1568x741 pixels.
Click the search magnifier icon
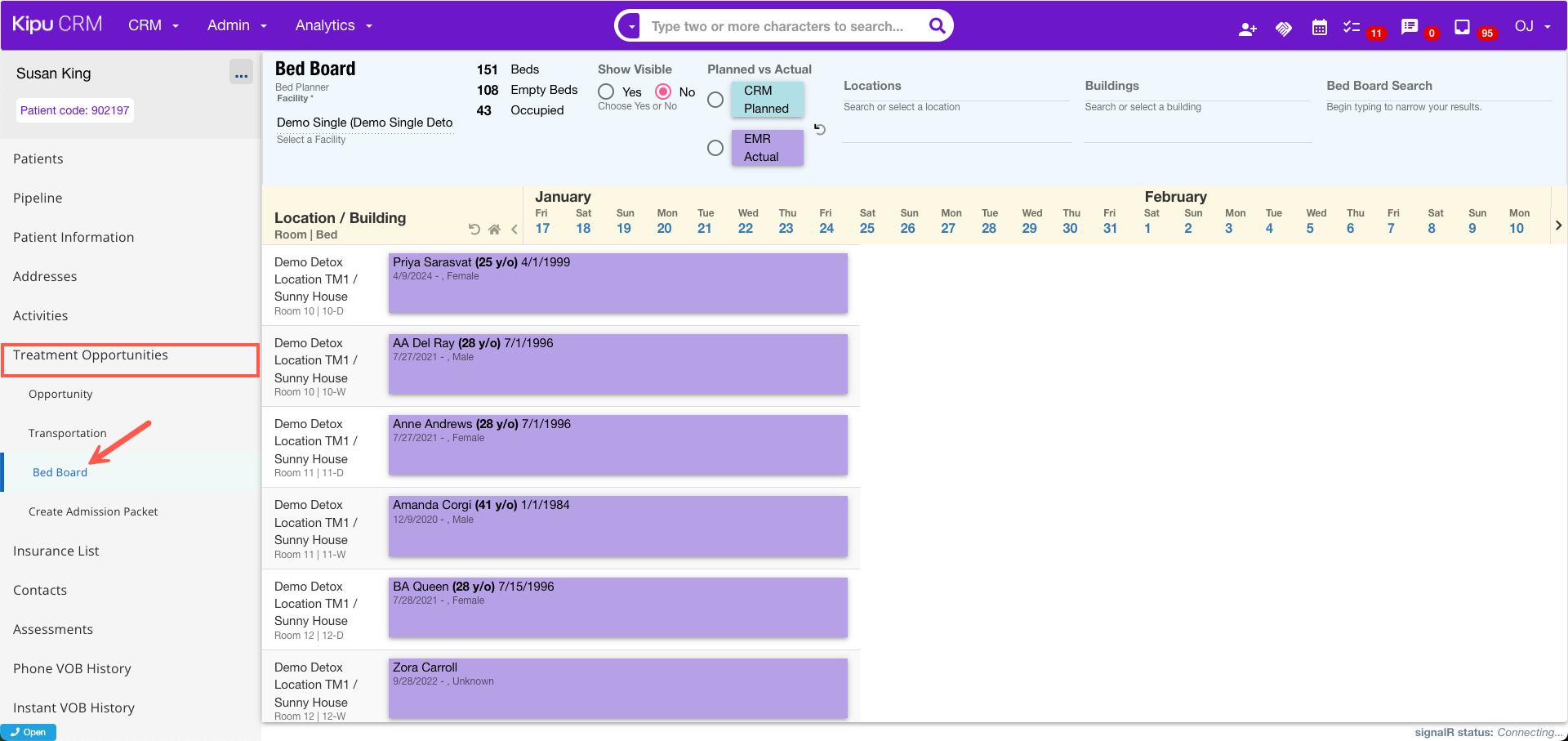point(937,26)
